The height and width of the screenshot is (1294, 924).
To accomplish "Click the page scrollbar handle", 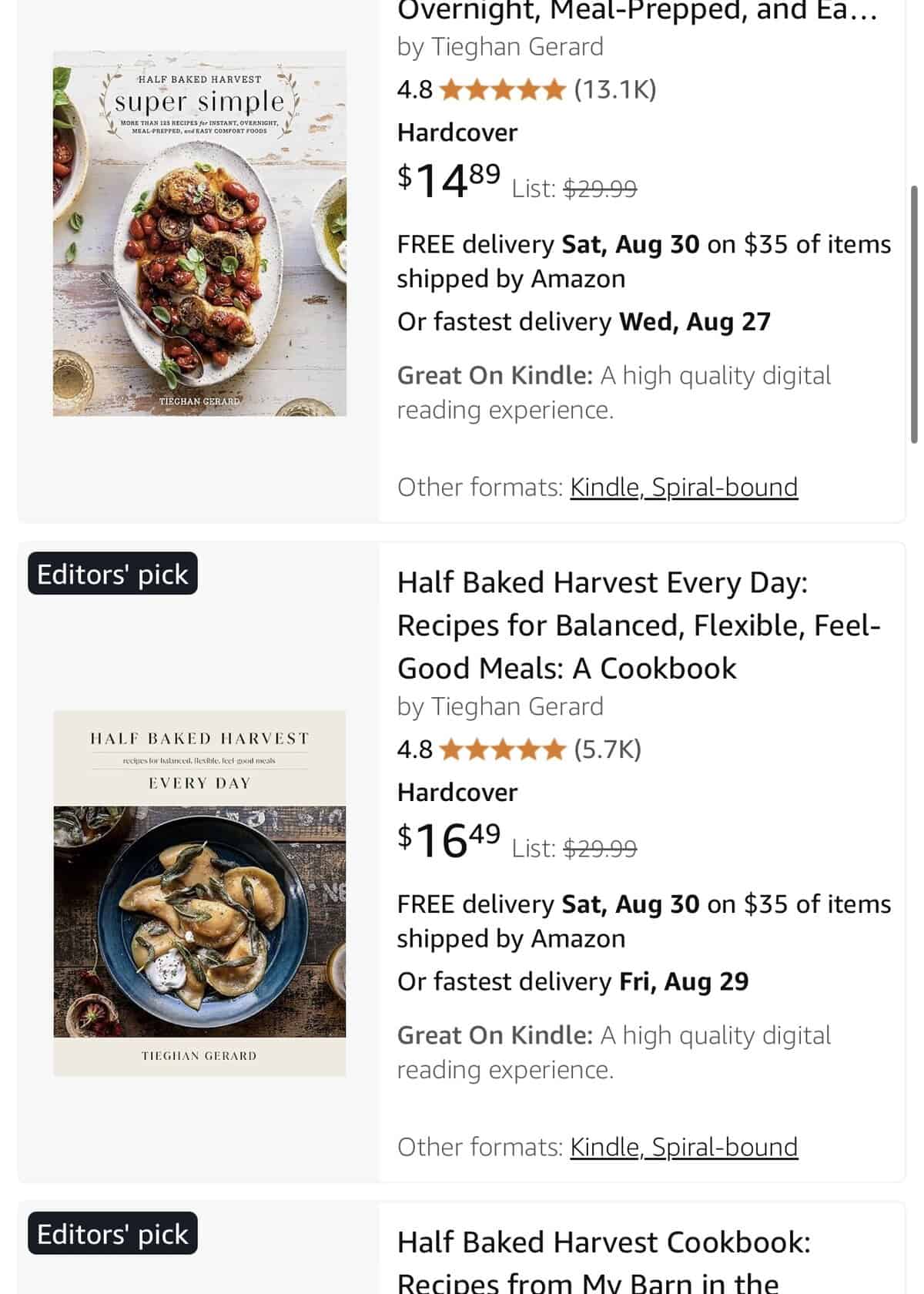I will 914,314.
